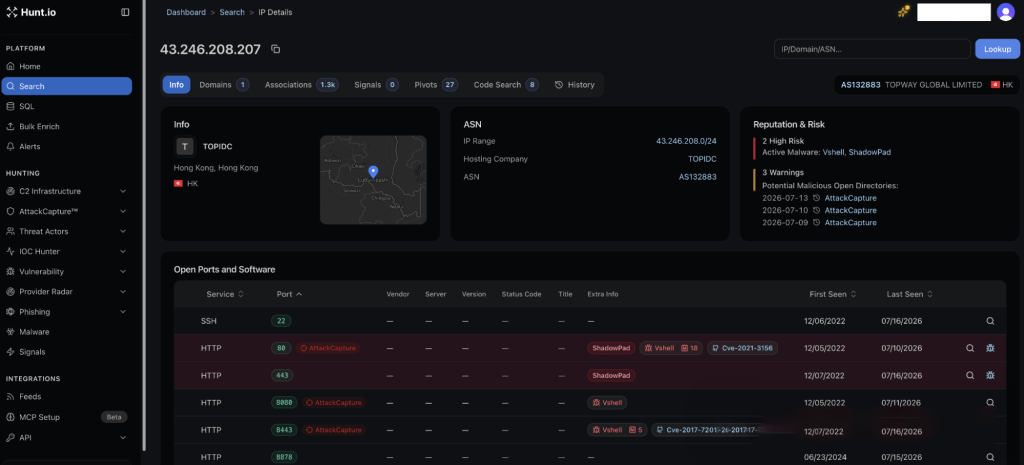The width and height of the screenshot is (1024, 465).
Task: Sort table by First Seen
Action: [833, 294]
